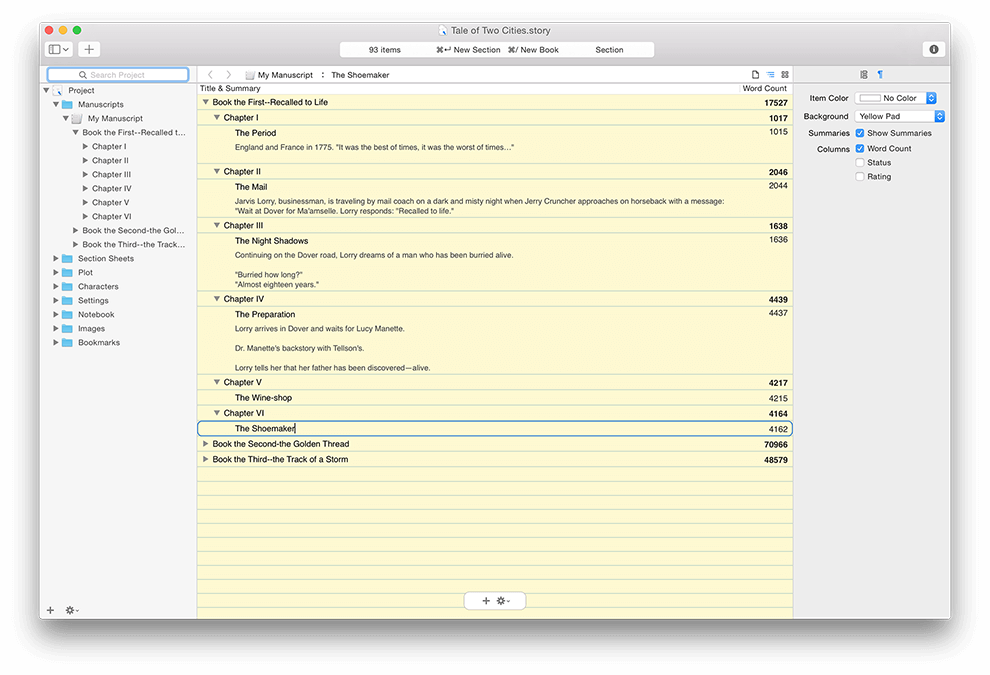Switch to the outline list view icon
The width and height of the screenshot is (990, 675).
point(770,75)
